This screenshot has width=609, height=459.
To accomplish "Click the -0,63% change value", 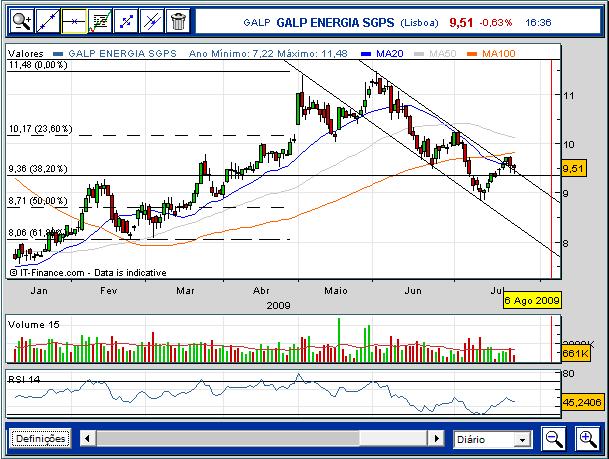I will [496, 23].
